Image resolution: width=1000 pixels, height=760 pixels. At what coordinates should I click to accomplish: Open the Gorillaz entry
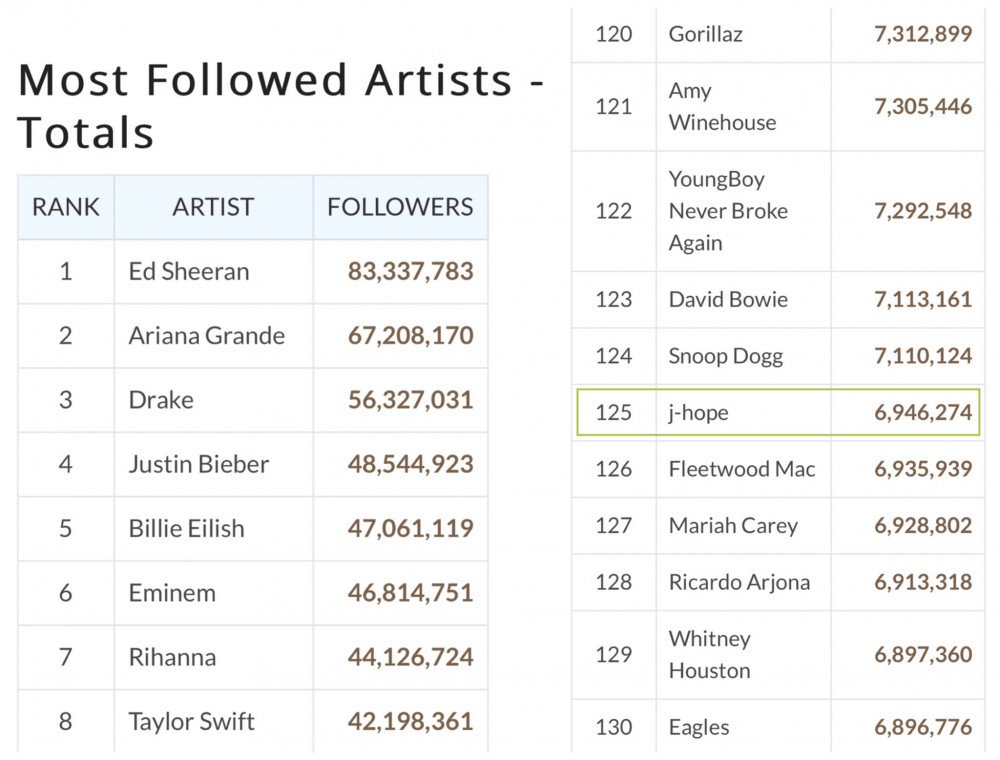[x=706, y=34]
